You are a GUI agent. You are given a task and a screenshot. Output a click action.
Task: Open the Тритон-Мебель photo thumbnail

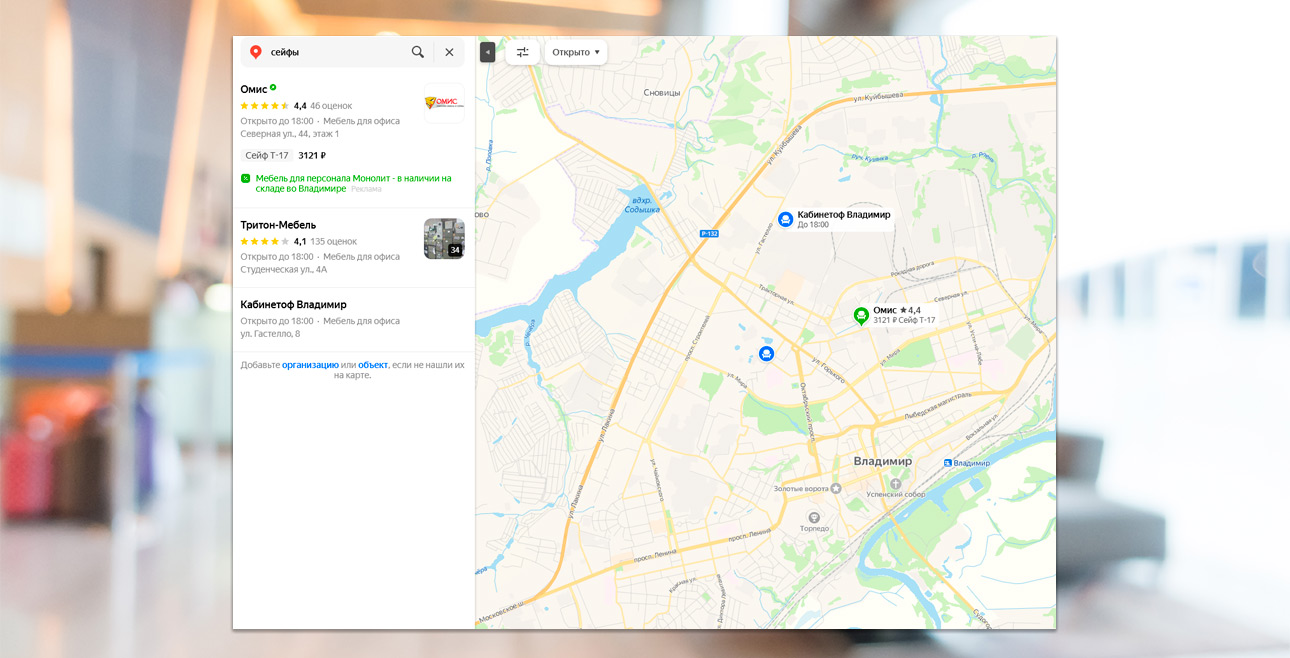(x=444, y=238)
